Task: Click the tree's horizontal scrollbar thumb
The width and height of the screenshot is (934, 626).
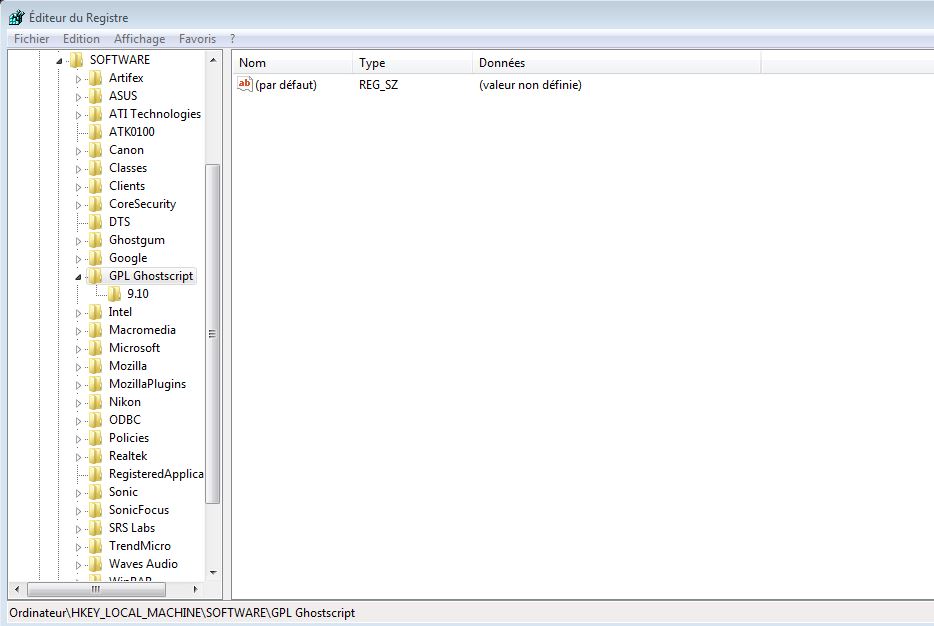Action: pyautogui.click(x=96, y=589)
